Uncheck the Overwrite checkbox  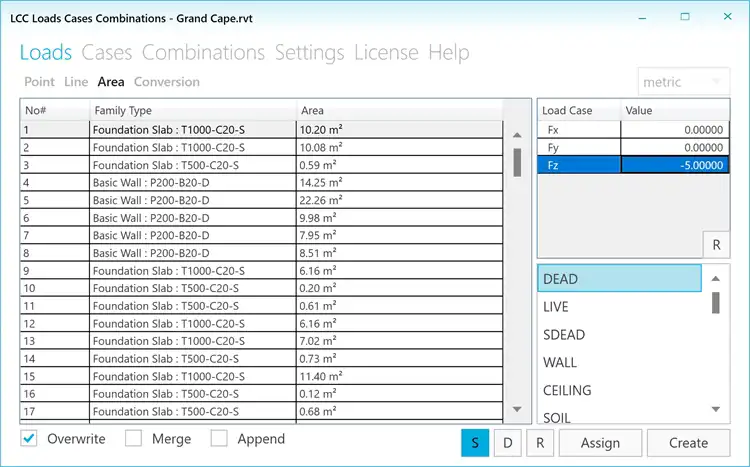click(x=31, y=439)
